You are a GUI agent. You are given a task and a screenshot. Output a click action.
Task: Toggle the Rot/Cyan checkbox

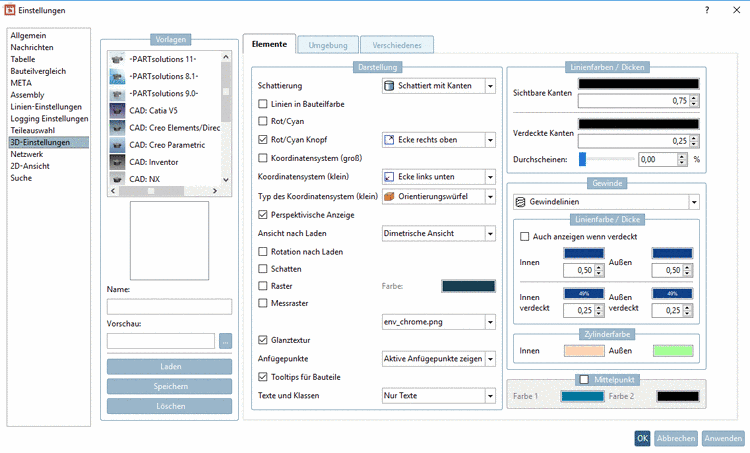point(263,121)
